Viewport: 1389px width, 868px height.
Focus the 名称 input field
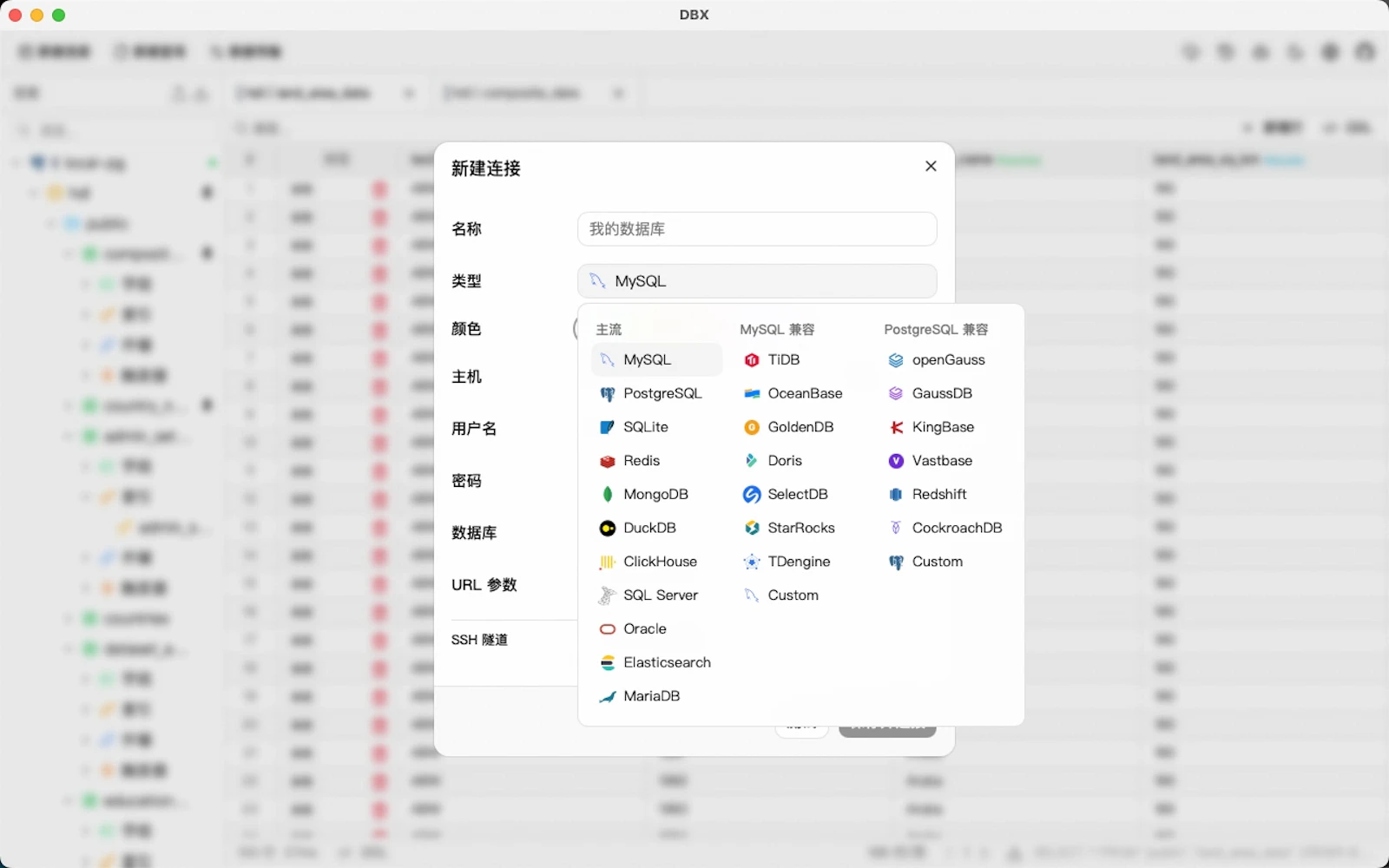point(757,229)
